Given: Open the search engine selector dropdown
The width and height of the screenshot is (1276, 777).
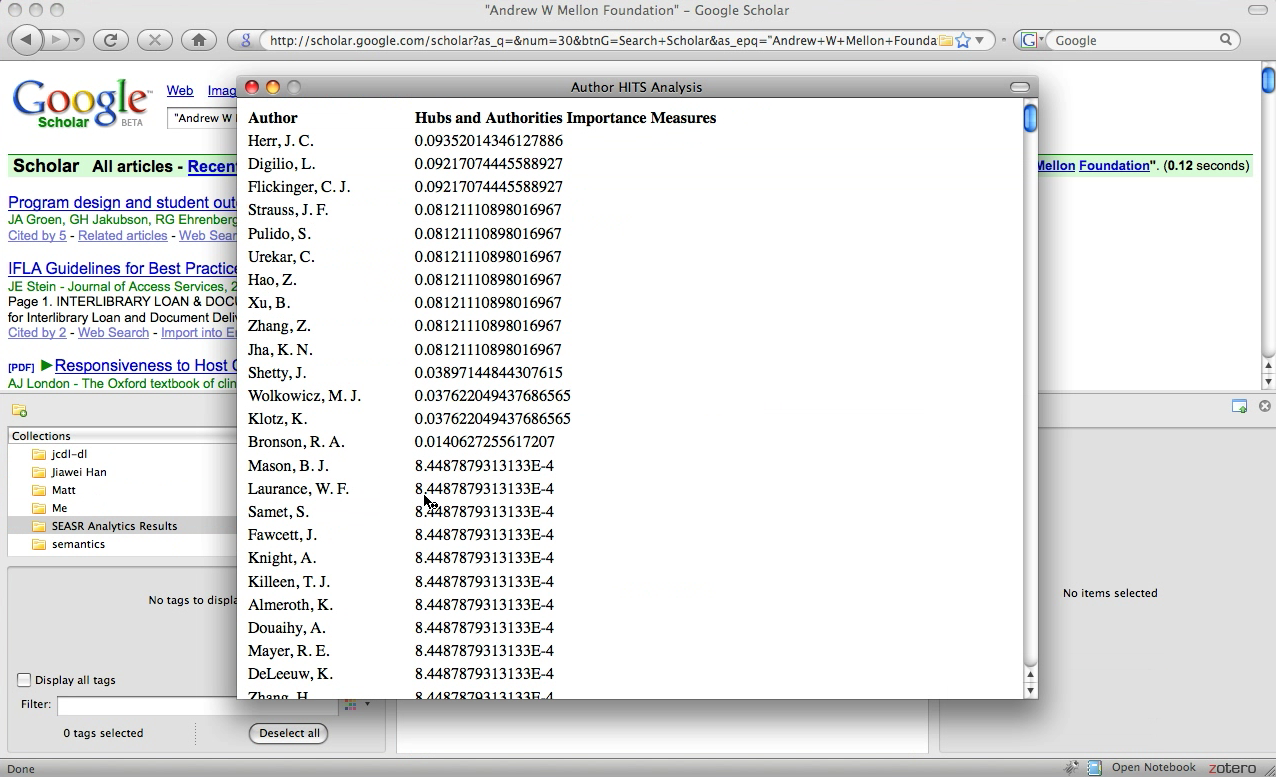Looking at the screenshot, I should pos(1033,41).
